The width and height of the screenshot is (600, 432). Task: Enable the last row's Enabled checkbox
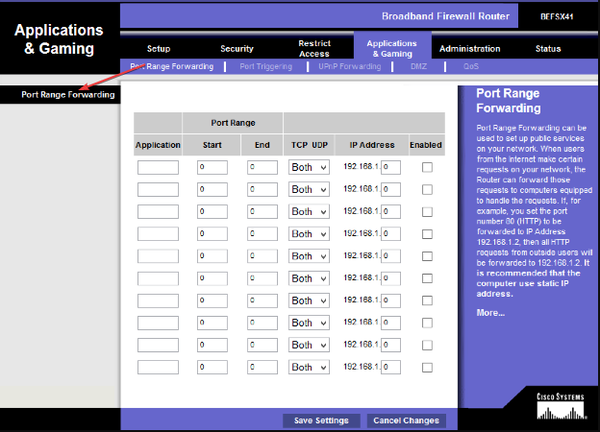[427, 367]
